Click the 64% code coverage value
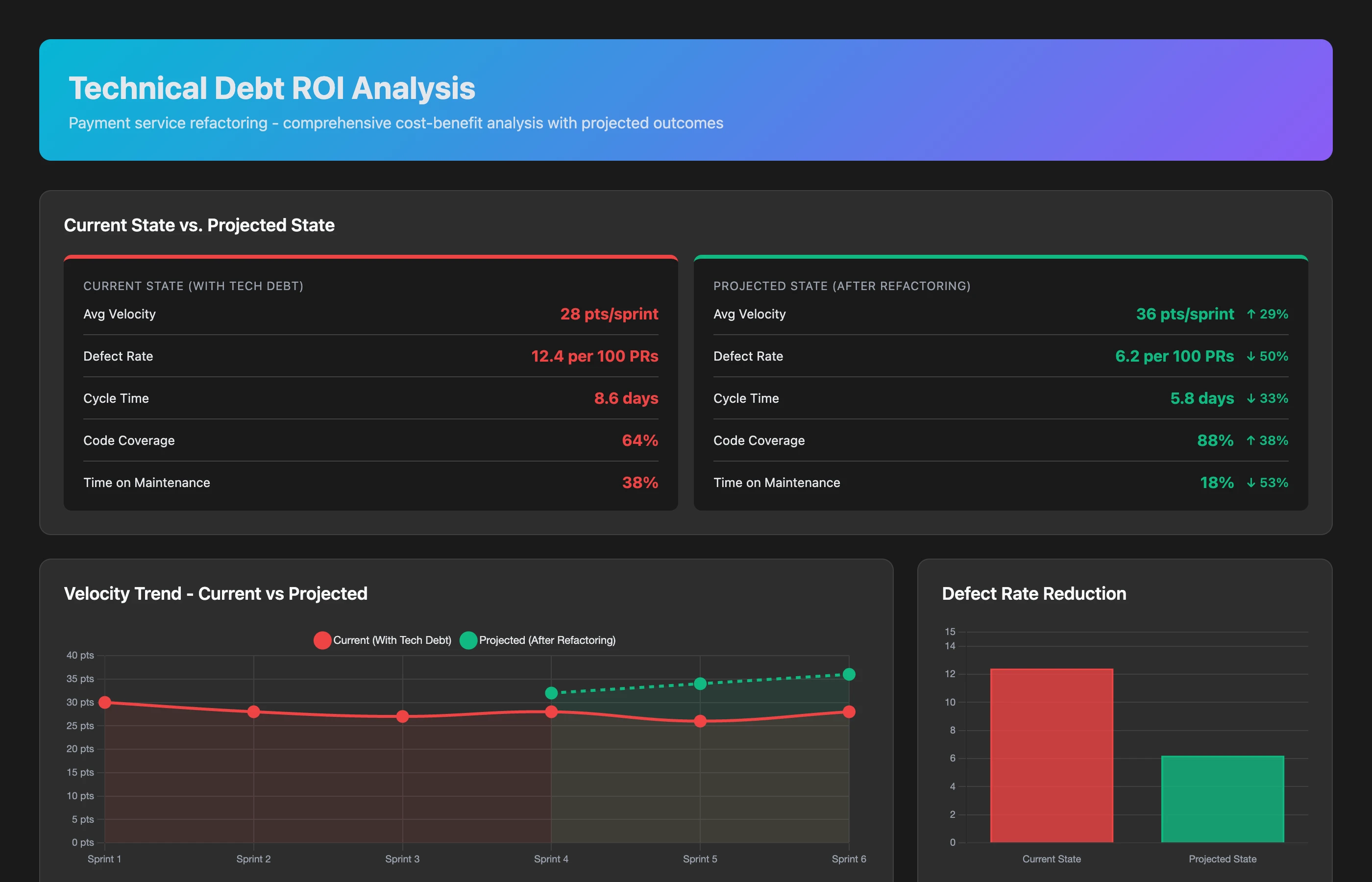The height and width of the screenshot is (882, 1372). click(640, 441)
